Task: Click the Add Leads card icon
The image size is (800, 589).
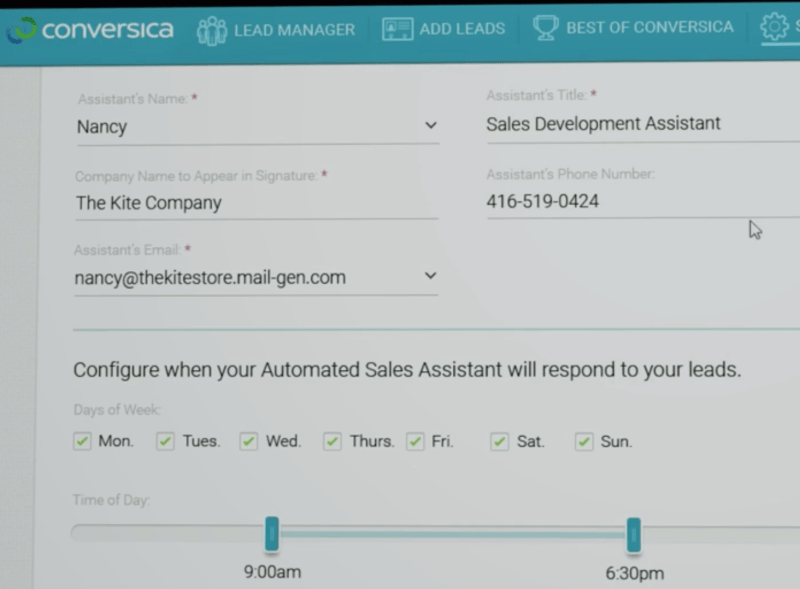Action: (397, 29)
